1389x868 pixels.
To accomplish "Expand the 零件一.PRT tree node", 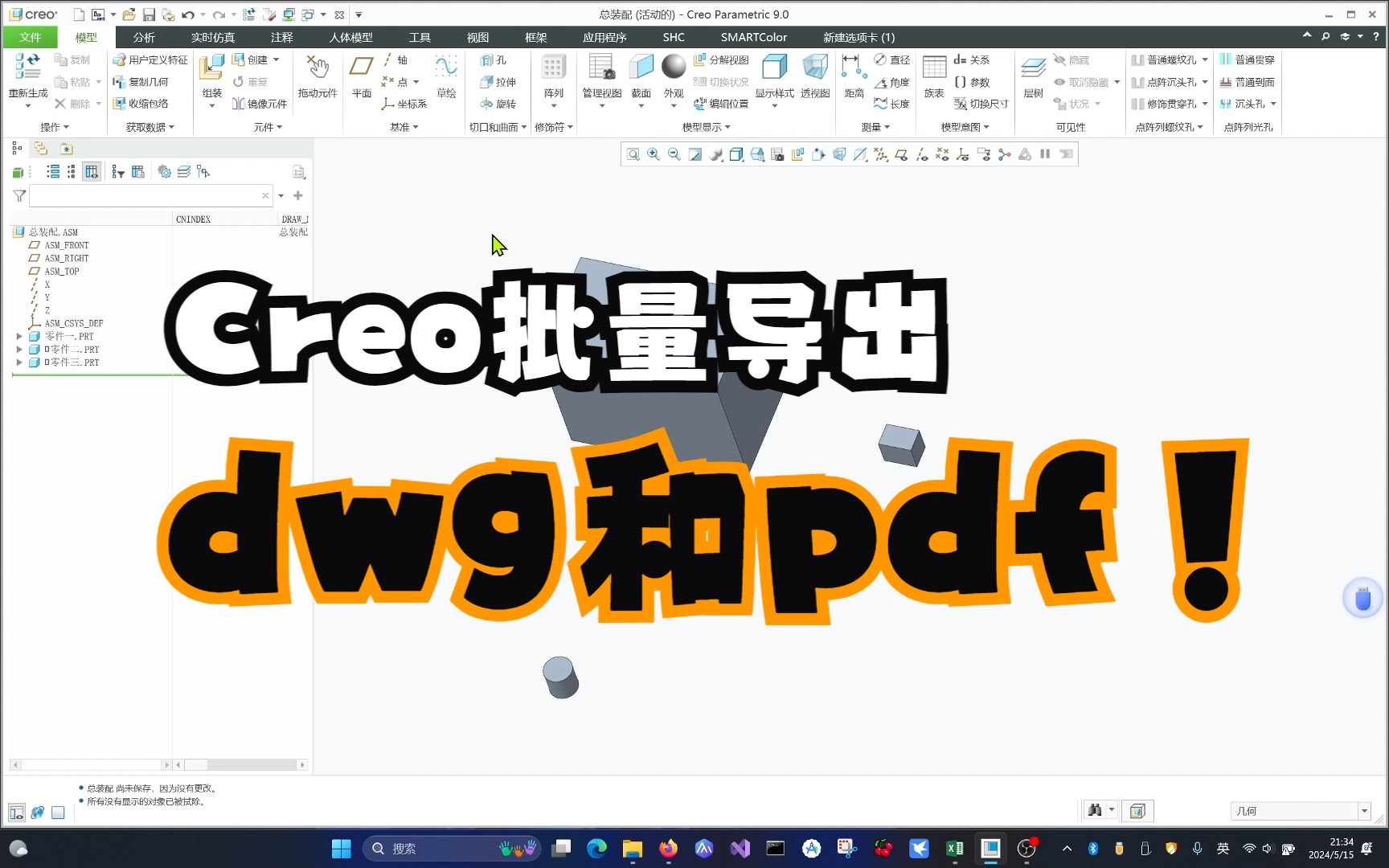I will pyautogui.click(x=19, y=337).
